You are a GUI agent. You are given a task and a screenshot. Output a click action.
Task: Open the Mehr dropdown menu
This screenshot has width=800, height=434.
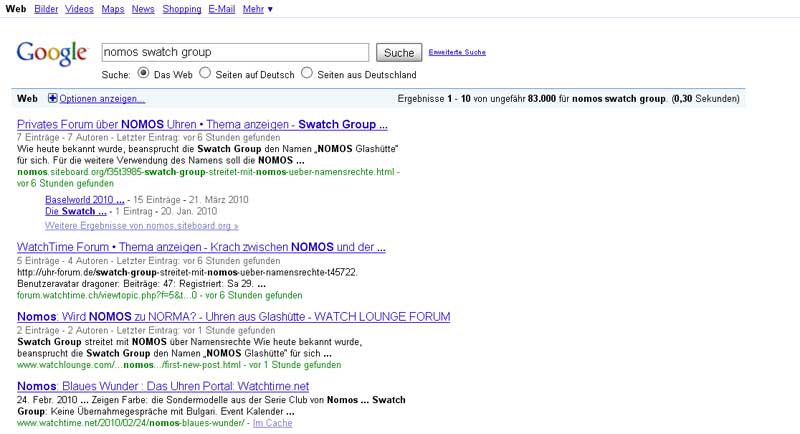pyautogui.click(x=258, y=9)
